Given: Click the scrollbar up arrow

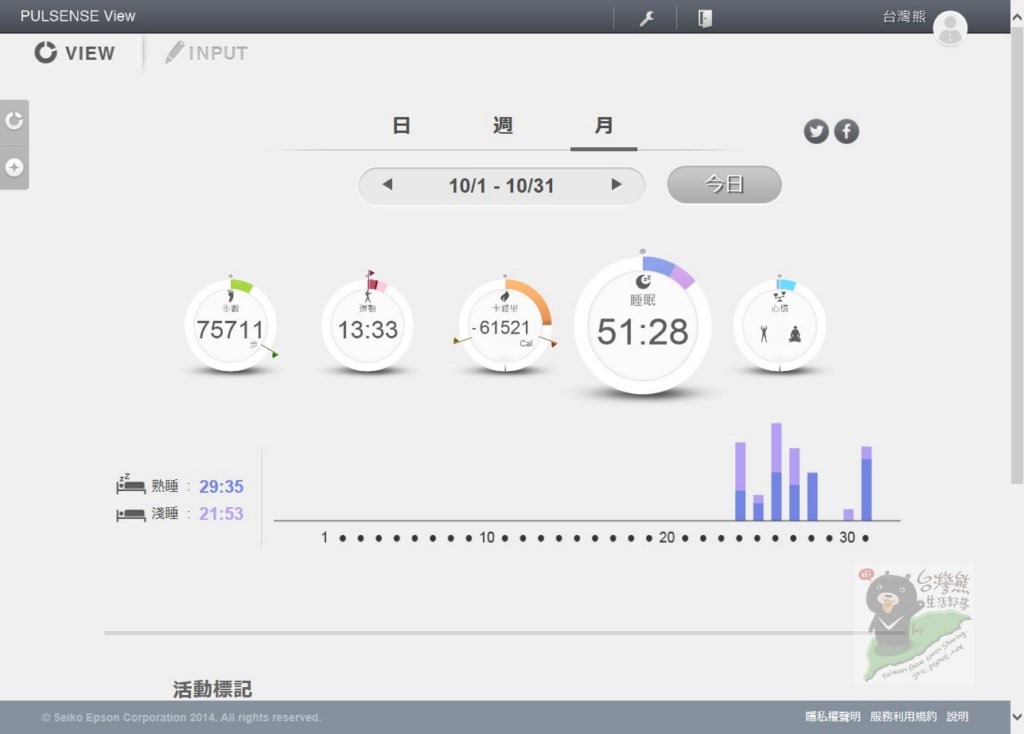Looking at the screenshot, I should click(x=1017, y=18).
